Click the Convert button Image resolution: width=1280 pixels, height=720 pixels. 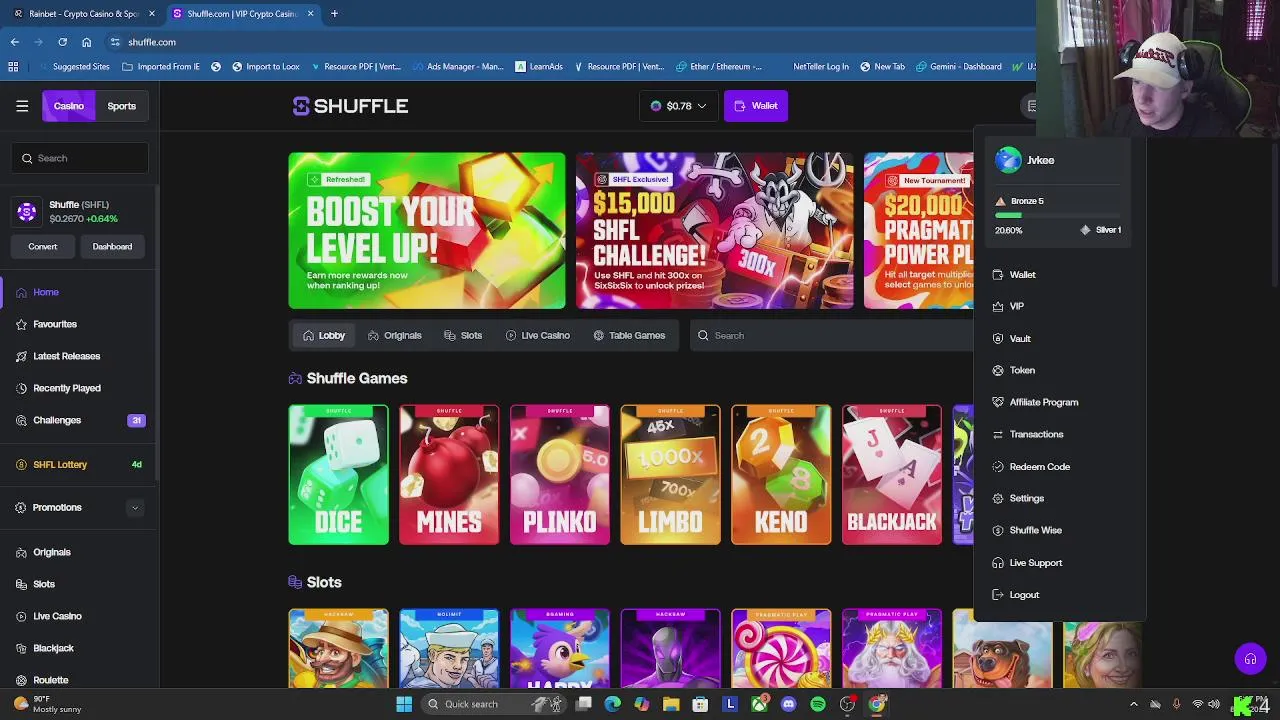click(43, 246)
